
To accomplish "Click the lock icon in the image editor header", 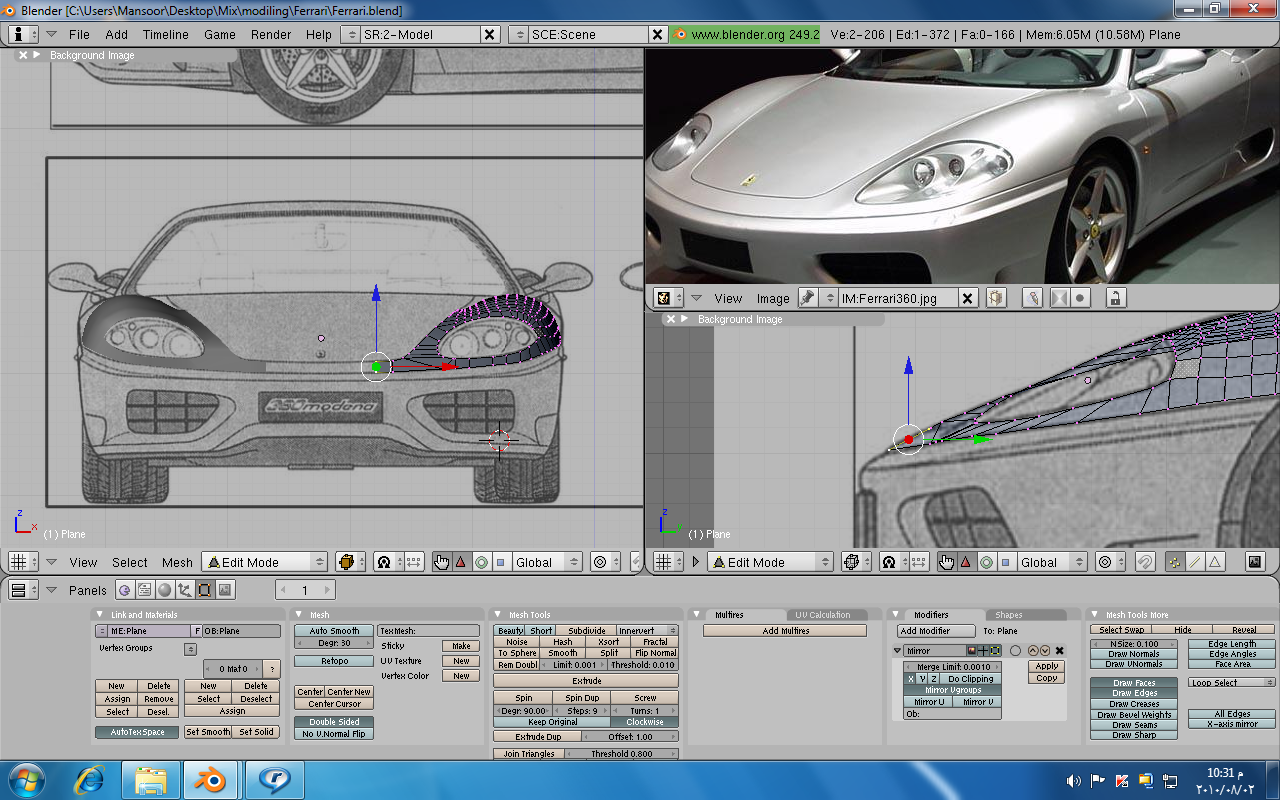I will [1116, 298].
